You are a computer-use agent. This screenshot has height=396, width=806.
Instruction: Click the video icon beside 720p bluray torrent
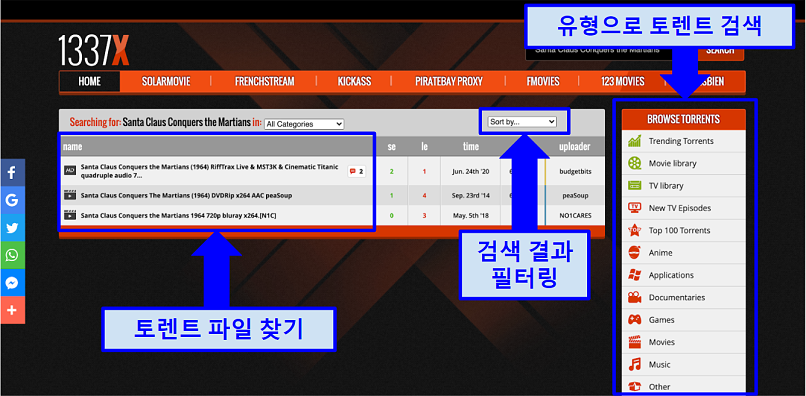click(70, 215)
